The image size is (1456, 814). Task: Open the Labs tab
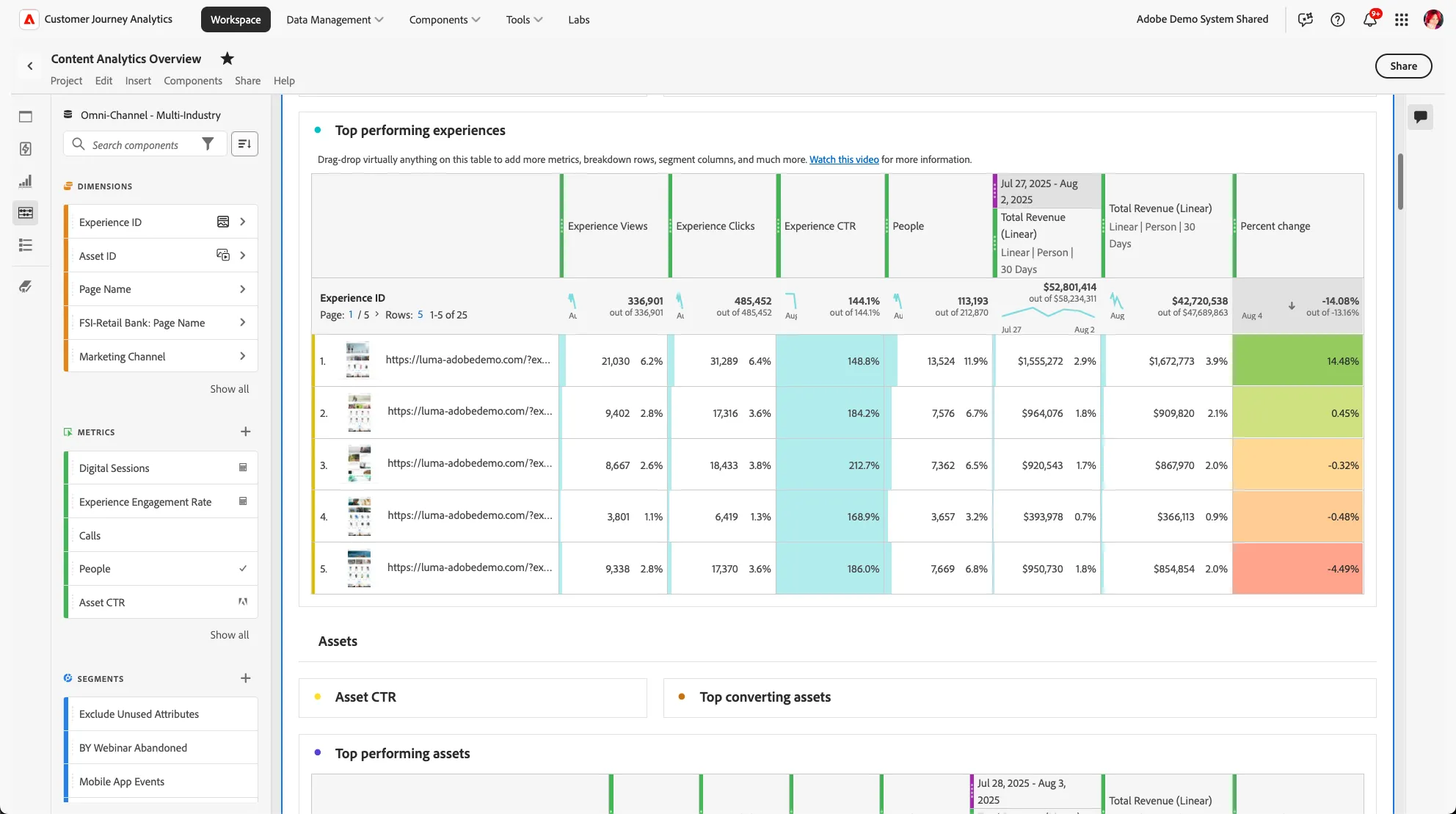pyautogui.click(x=579, y=20)
